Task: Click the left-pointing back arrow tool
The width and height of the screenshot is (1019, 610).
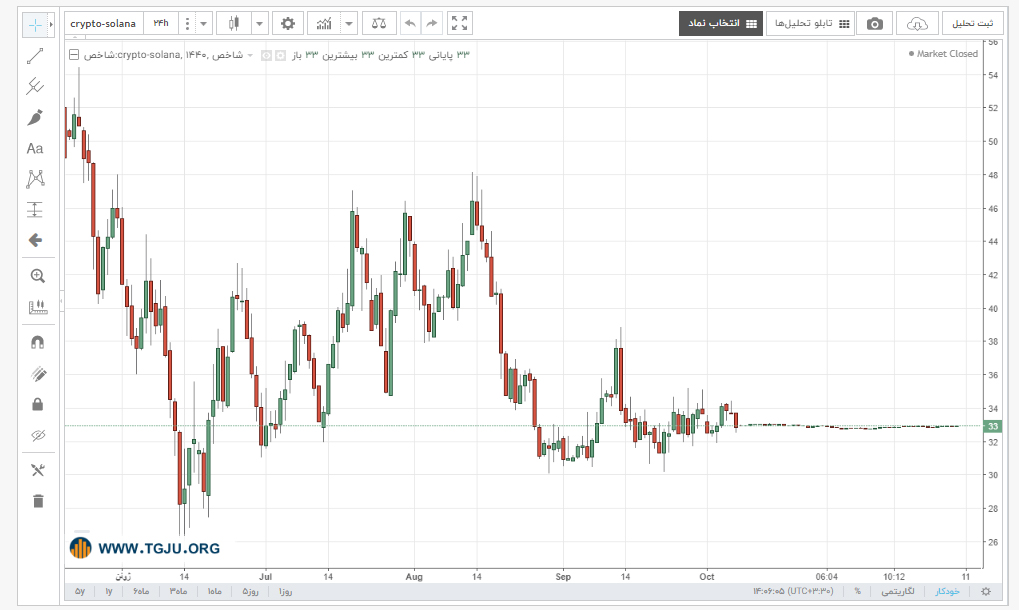Action: pyautogui.click(x=35, y=240)
